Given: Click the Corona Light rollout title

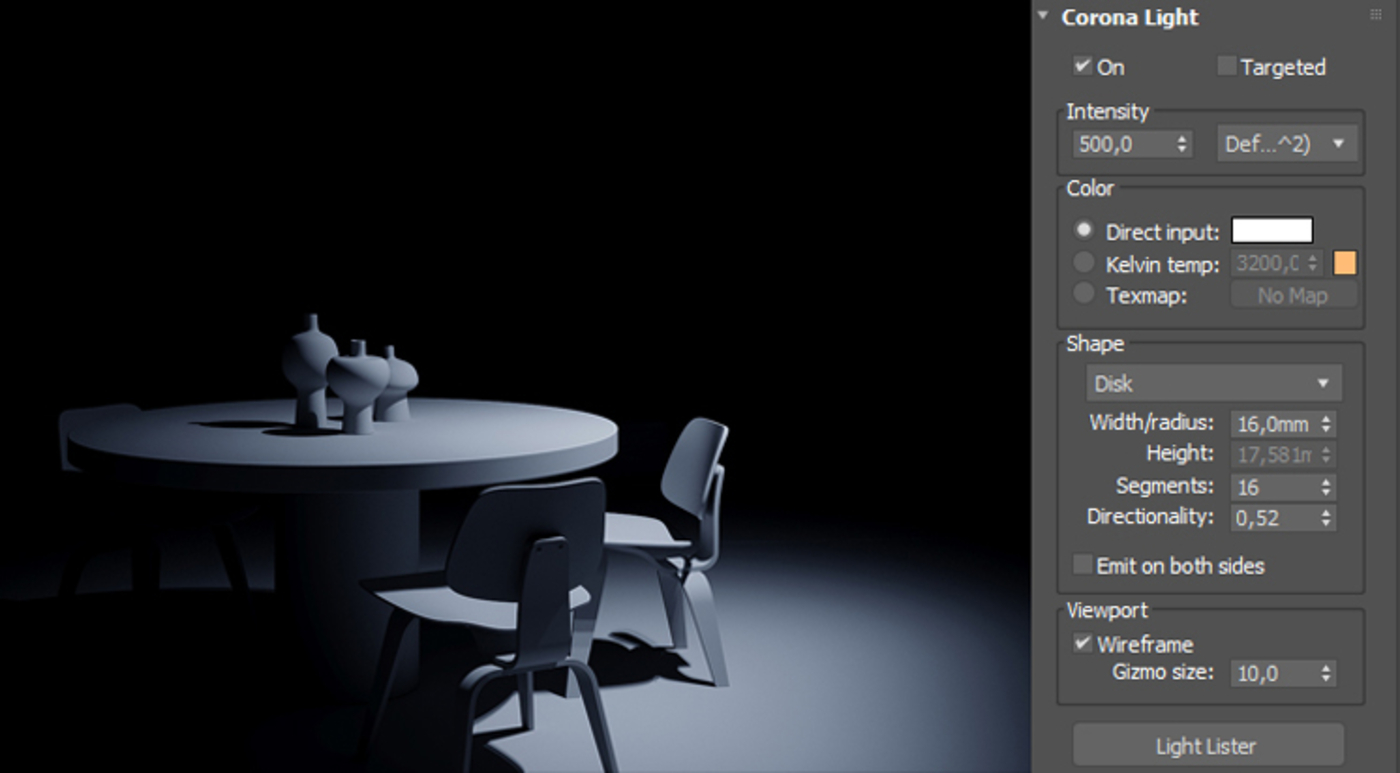Looking at the screenshot, I should tap(1130, 17).
